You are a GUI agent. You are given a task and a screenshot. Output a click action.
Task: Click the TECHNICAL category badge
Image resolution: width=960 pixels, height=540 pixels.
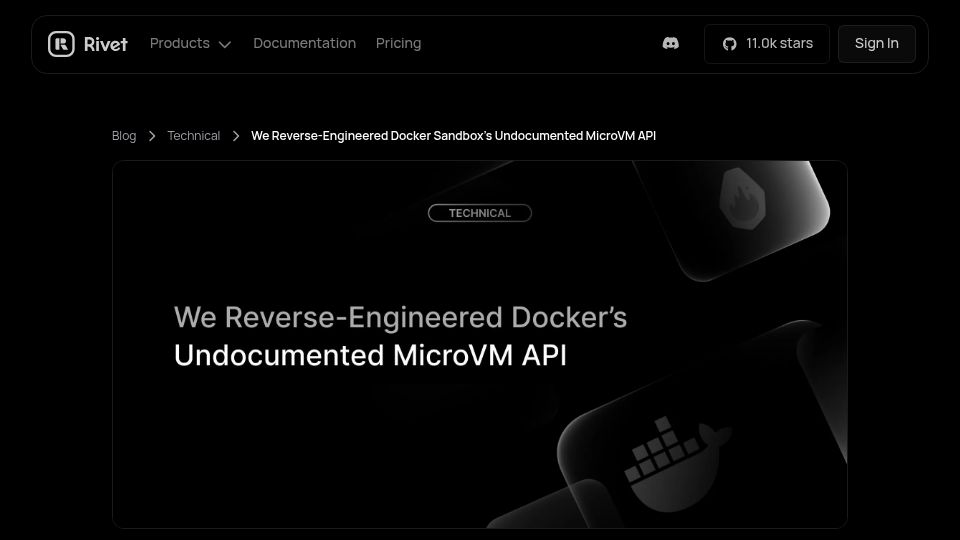click(479, 213)
